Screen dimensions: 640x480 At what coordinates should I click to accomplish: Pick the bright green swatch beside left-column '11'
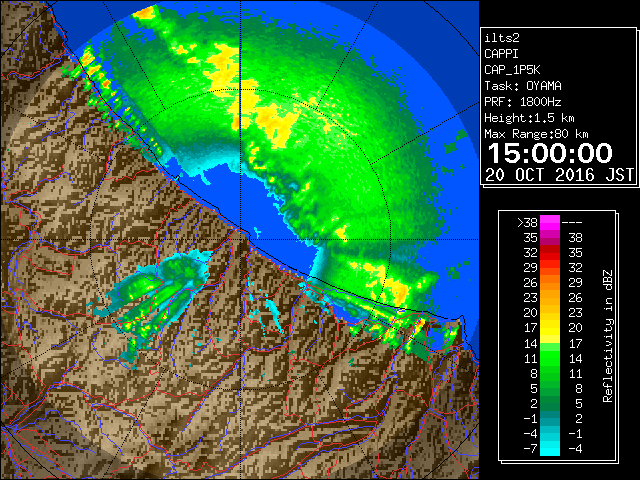(550, 358)
